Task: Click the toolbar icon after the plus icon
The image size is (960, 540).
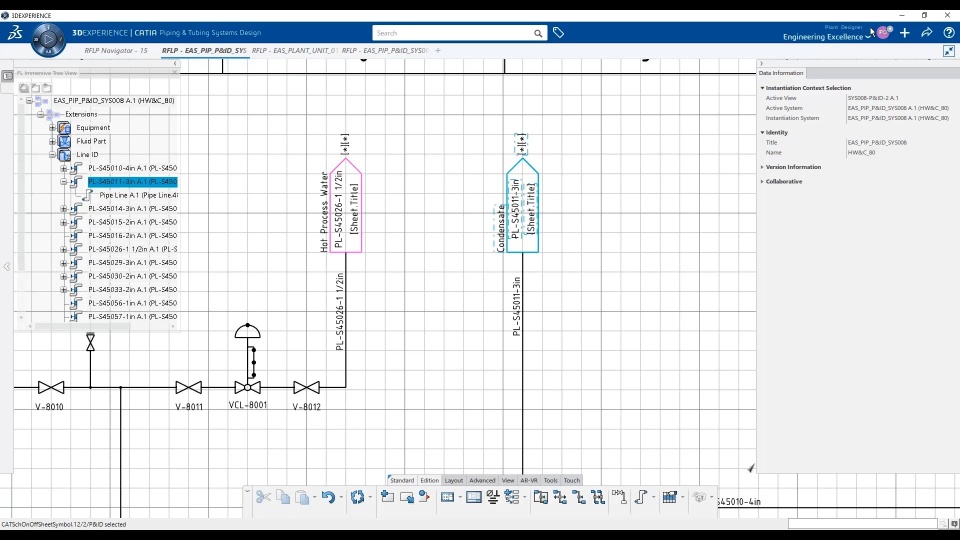Action: coord(407,497)
